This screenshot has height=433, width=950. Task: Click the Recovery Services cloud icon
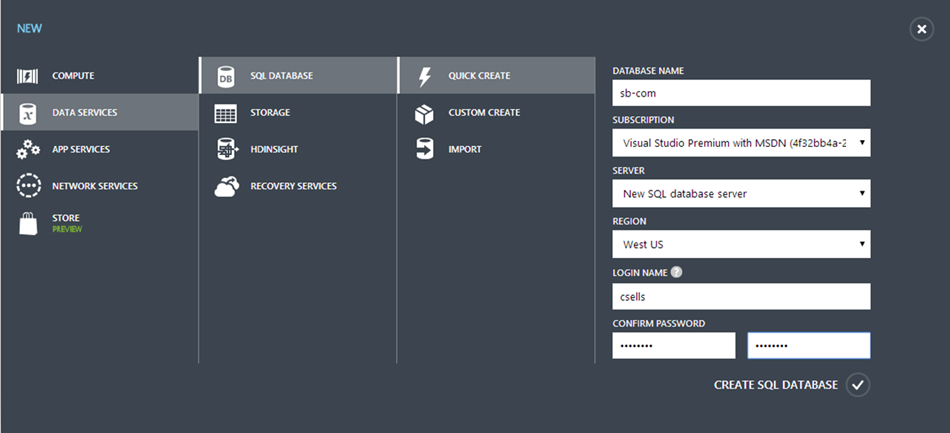click(x=227, y=187)
